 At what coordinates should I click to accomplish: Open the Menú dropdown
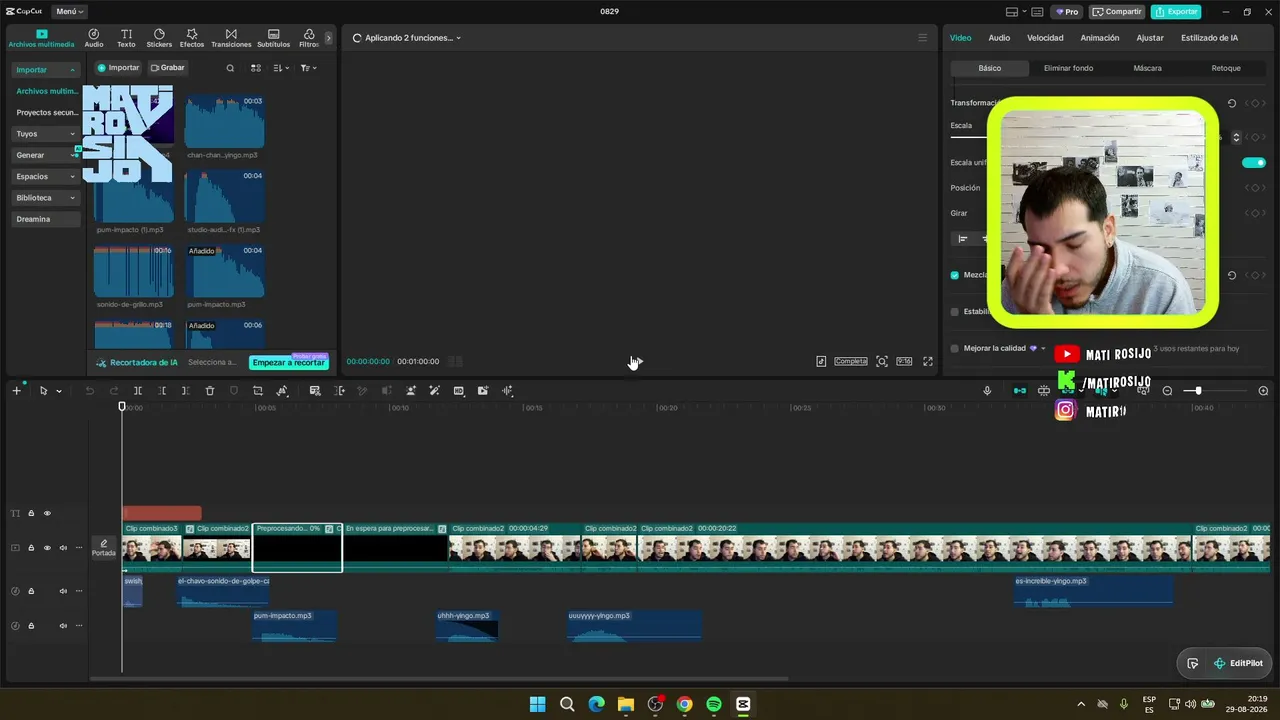(70, 12)
